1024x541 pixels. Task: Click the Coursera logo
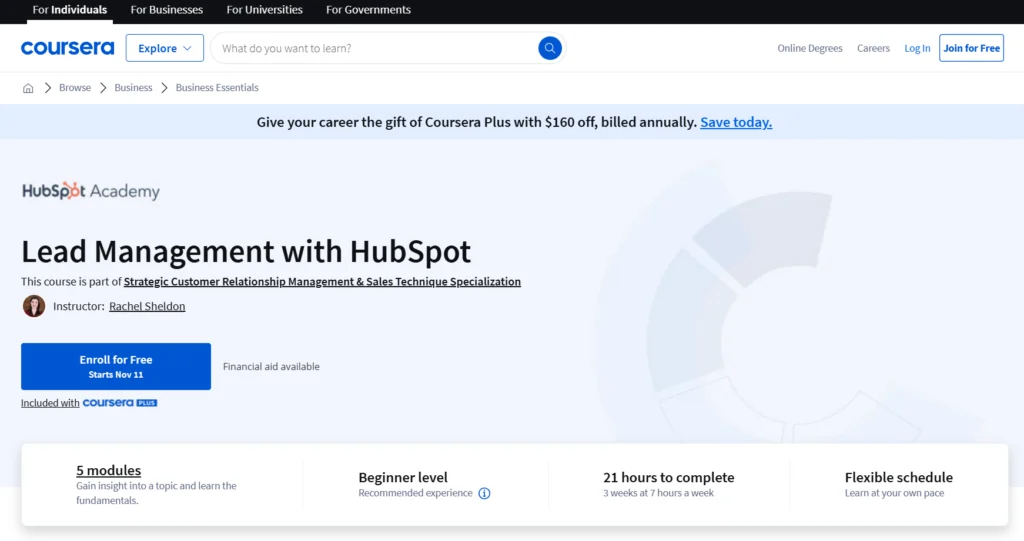67,48
